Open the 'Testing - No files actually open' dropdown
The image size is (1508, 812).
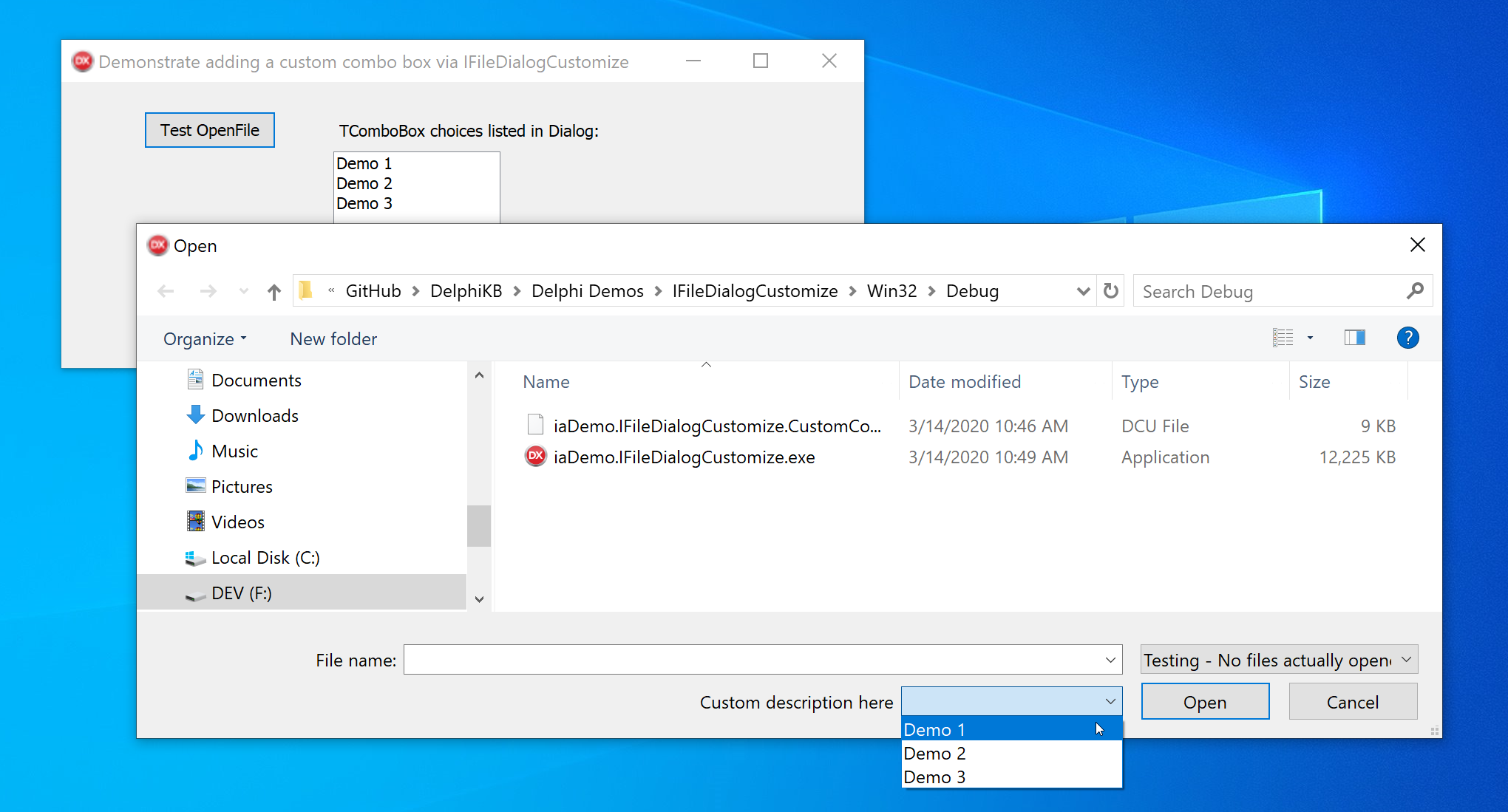pyautogui.click(x=1278, y=659)
